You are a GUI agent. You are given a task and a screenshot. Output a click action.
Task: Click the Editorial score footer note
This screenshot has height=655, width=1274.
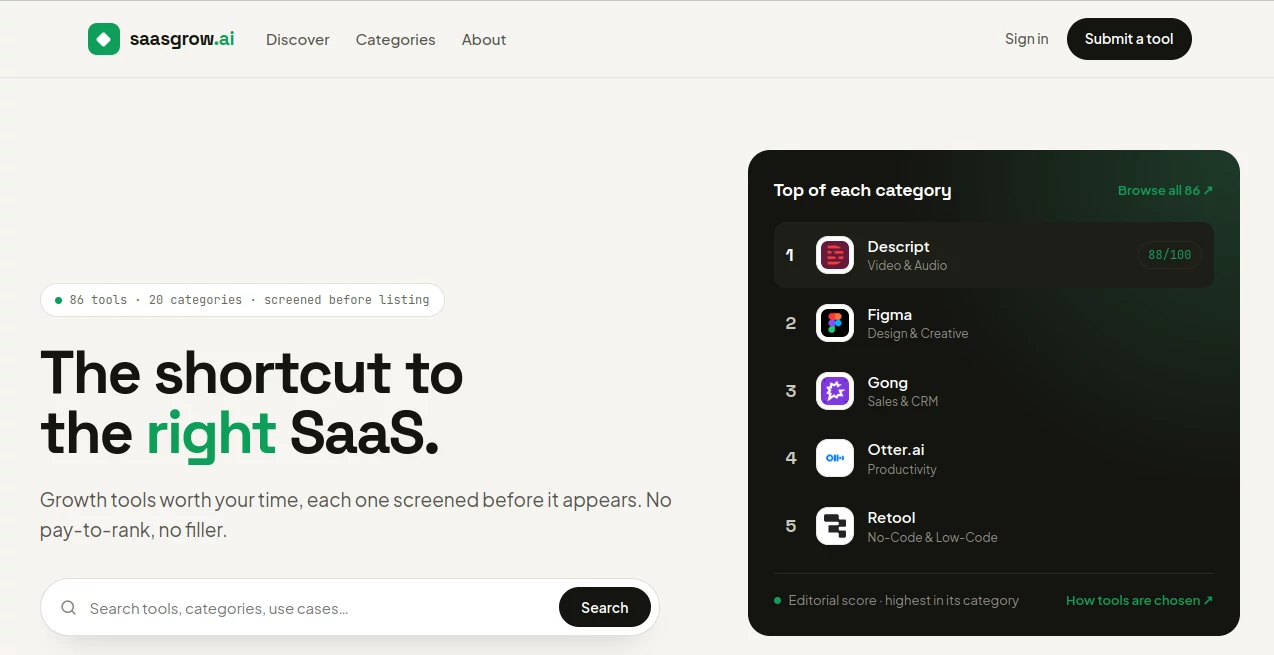click(x=904, y=601)
